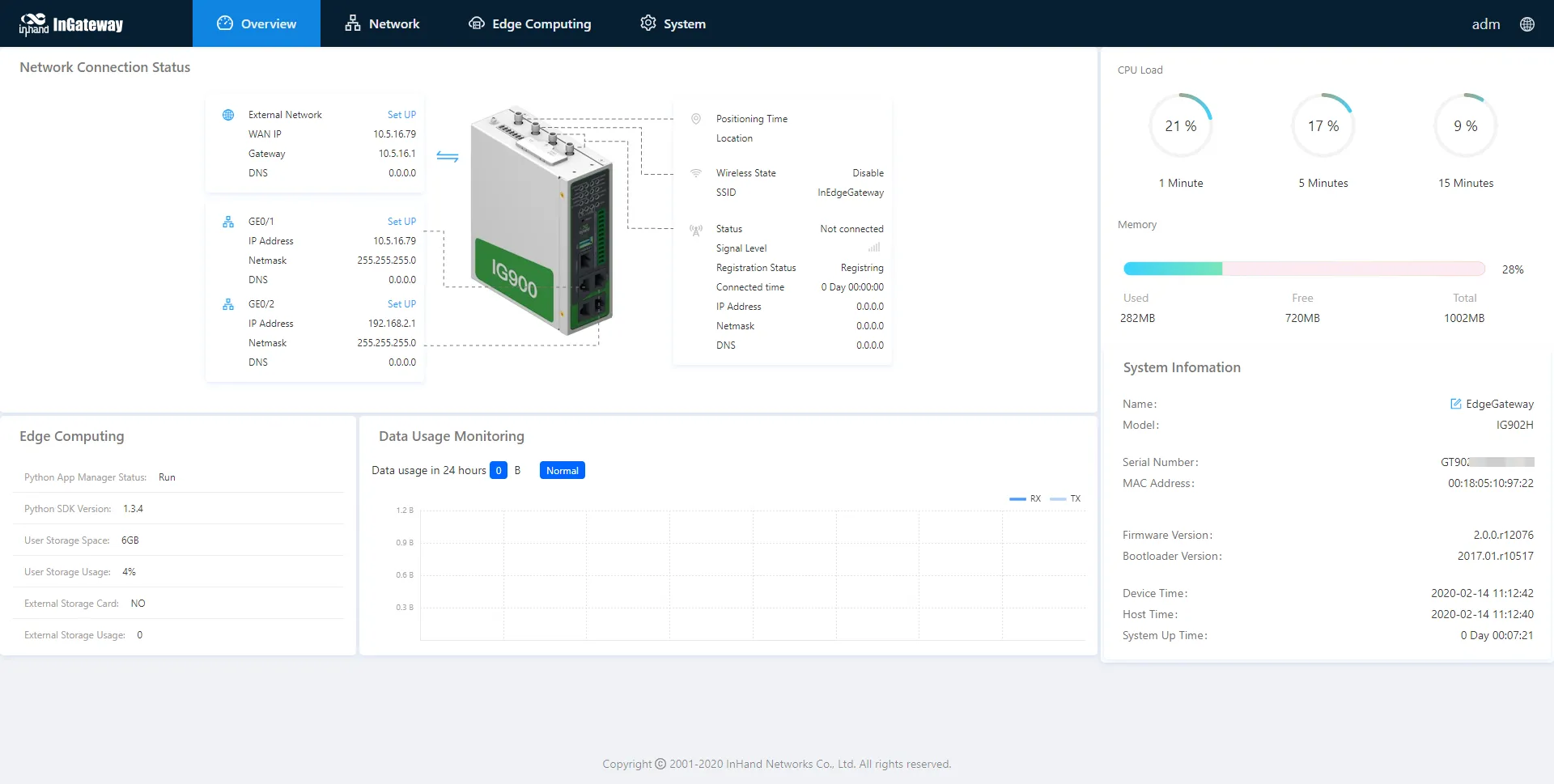Toggle the RX legend in chart
Viewport: 1554px width, 784px height.
click(x=1025, y=499)
